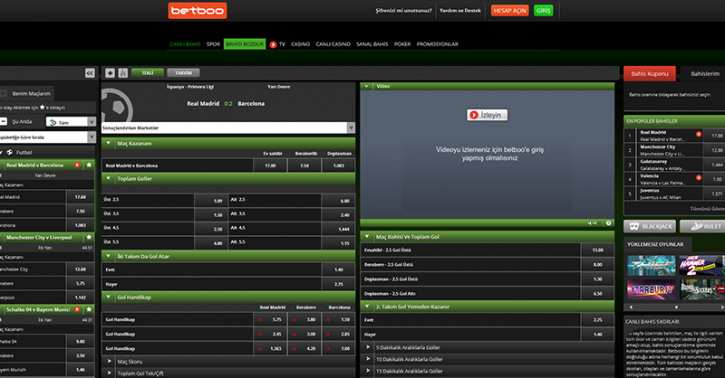Select Evet odds 1.40 in İki Takım Da Gol Atar

(x=338, y=269)
